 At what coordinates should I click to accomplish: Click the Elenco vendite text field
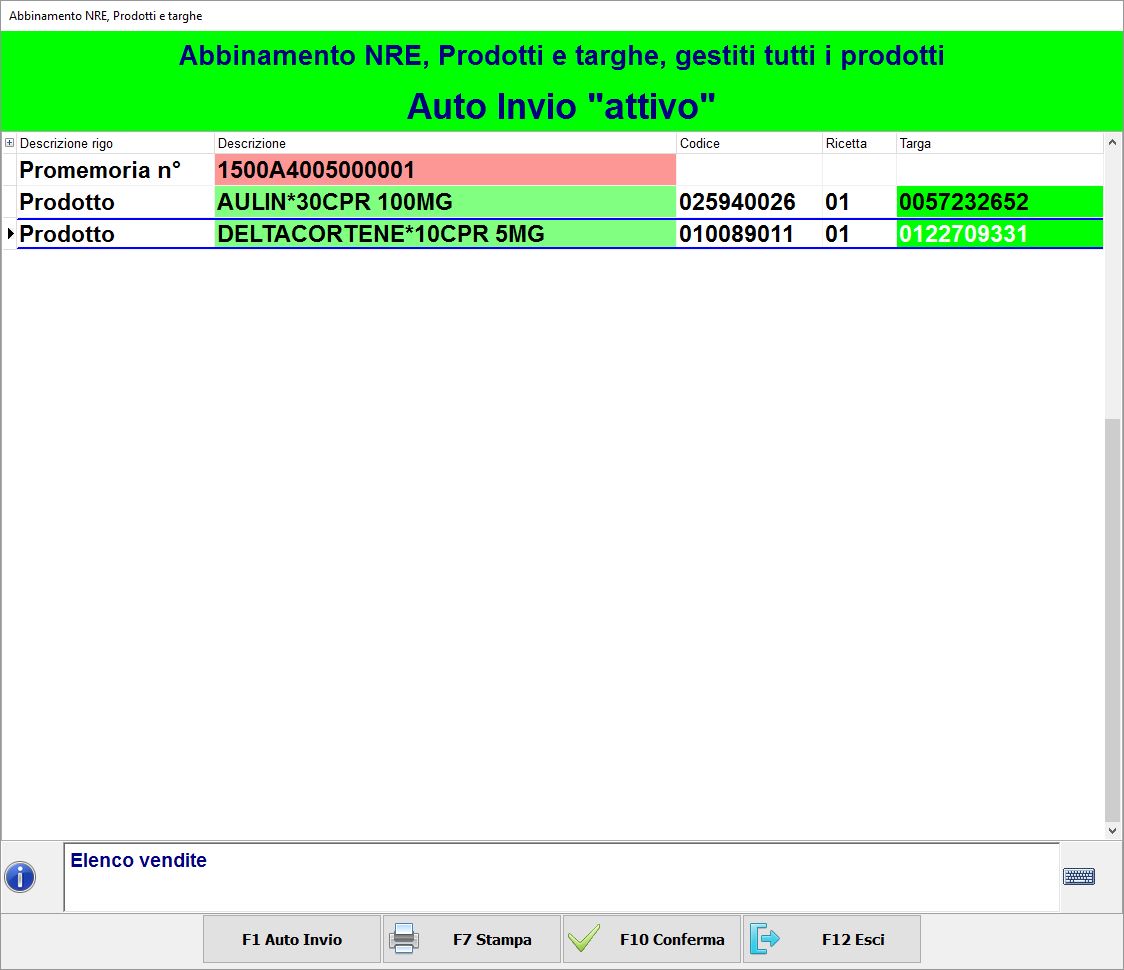(x=560, y=877)
